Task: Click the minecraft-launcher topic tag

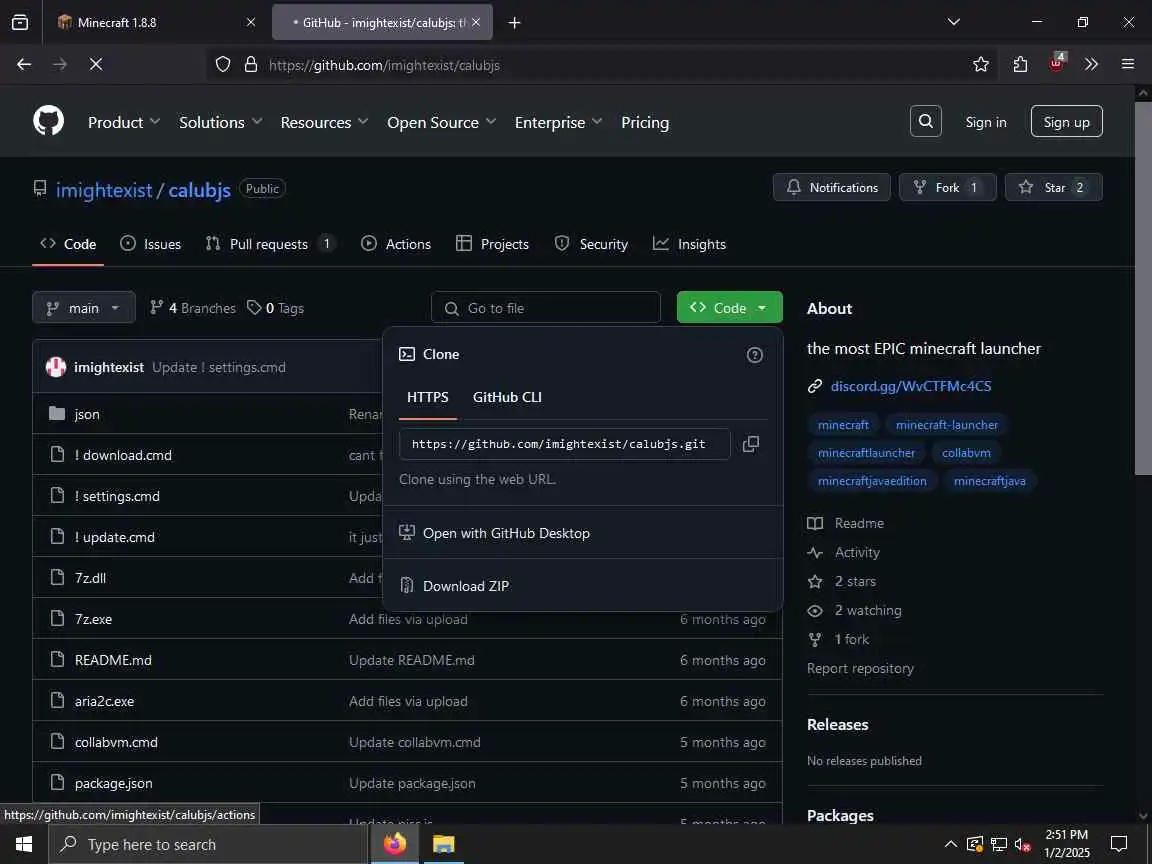Action: coord(946,425)
